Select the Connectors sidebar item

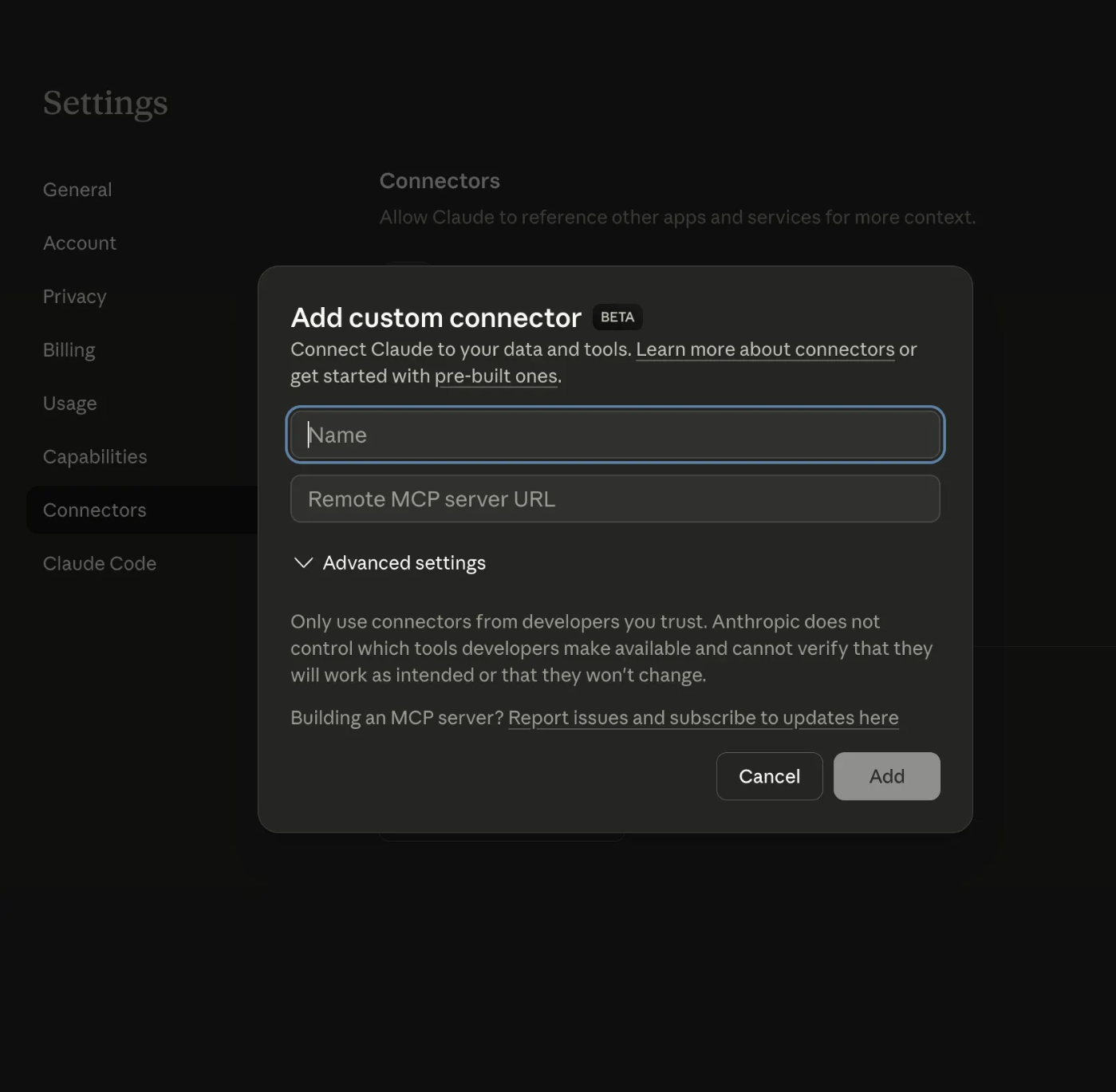coord(94,510)
